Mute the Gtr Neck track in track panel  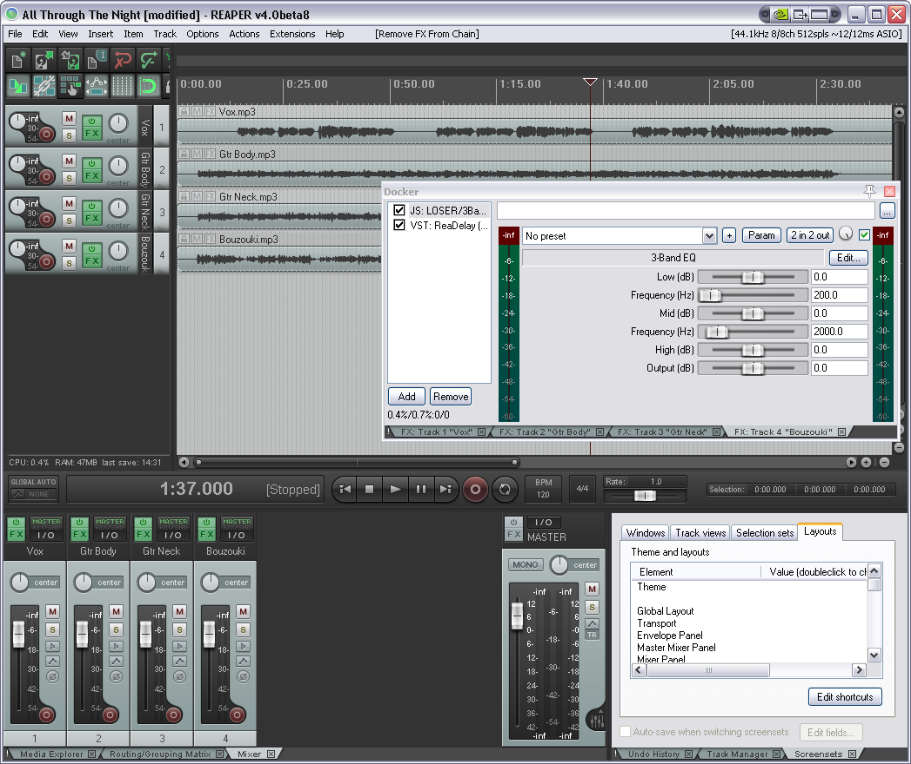pyautogui.click(x=69, y=203)
